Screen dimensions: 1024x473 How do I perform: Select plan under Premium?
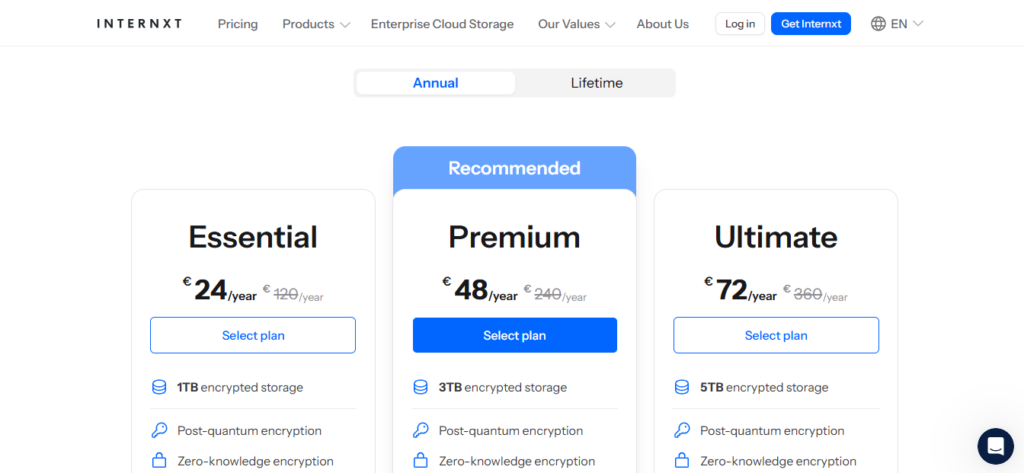[x=514, y=335]
